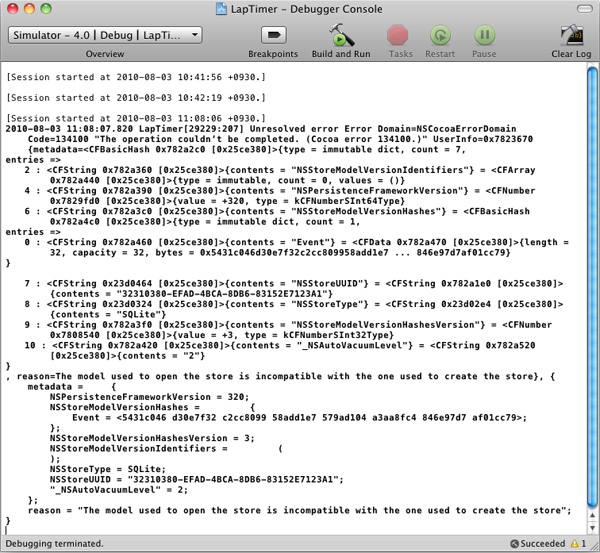This screenshot has width=600, height=553.
Task: Click the Session started 11:08:06 line
Action: coord(136,119)
